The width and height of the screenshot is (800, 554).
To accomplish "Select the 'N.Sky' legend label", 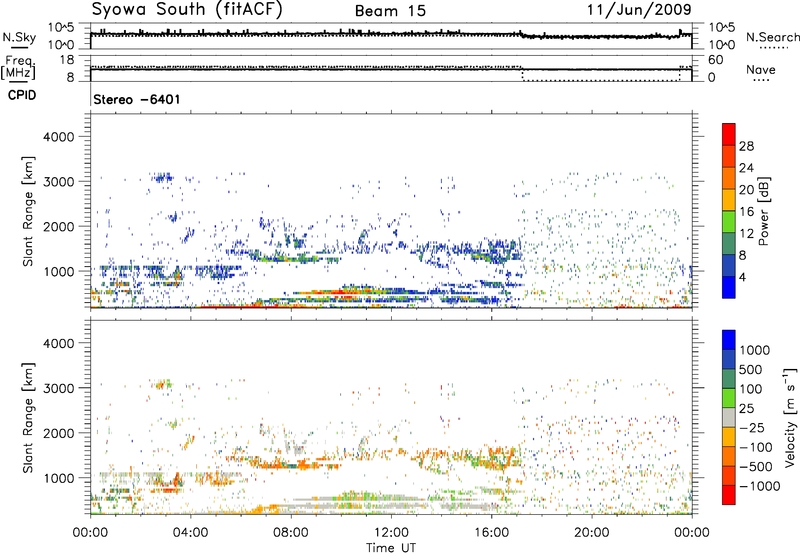I will coord(19,37).
